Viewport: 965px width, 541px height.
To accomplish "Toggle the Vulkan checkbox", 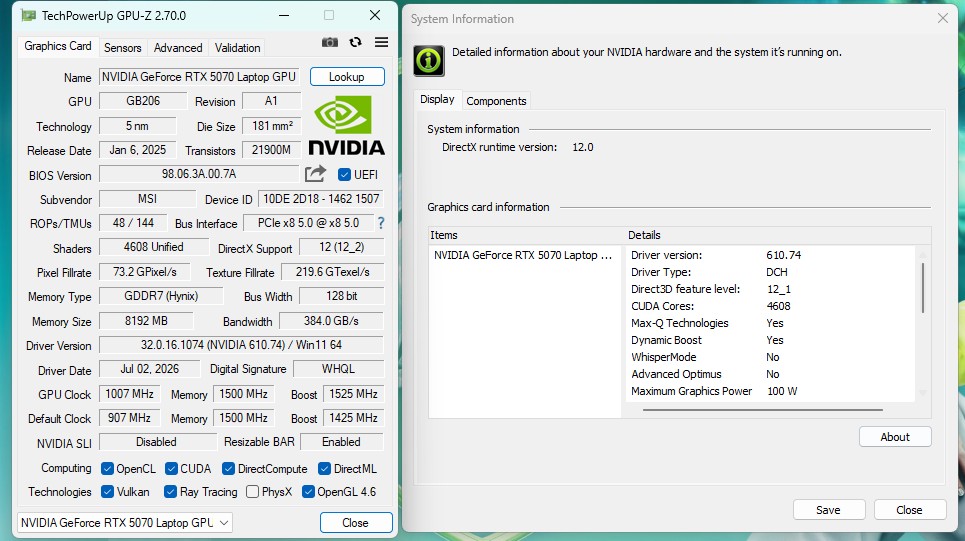I will [x=107, y=492].
